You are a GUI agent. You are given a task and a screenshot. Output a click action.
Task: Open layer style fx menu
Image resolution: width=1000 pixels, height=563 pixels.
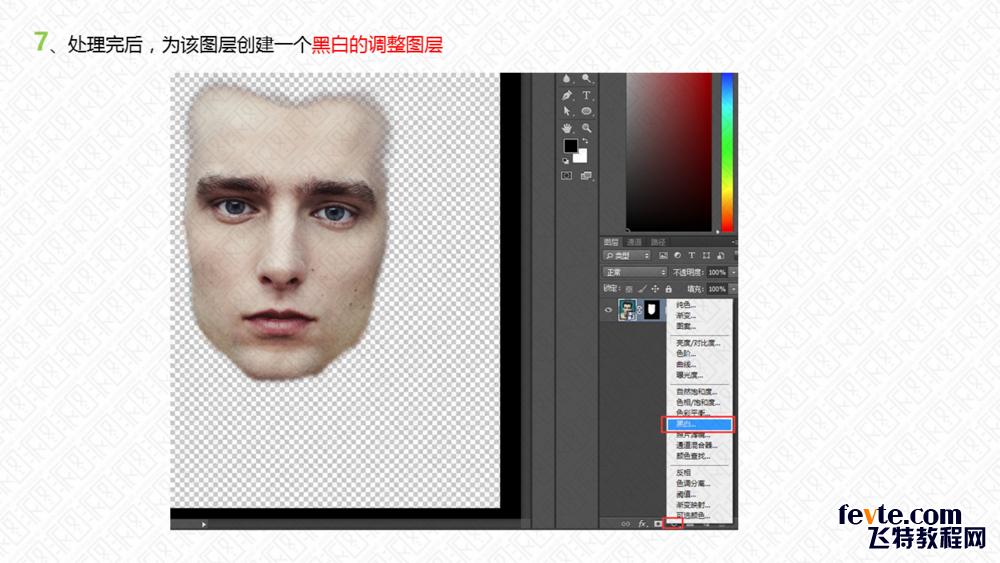tap(642, 523)
